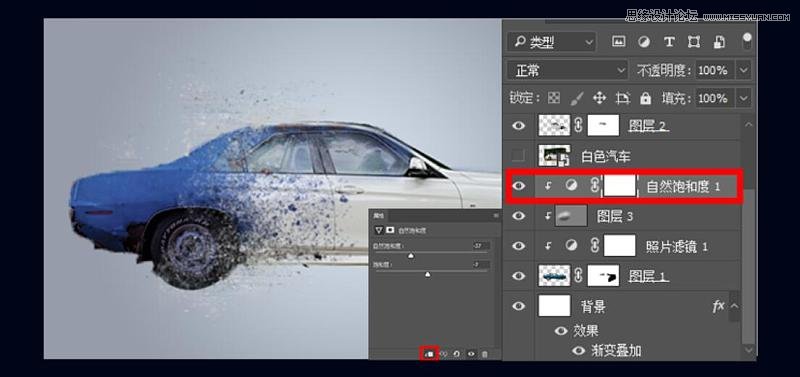Lock artboard nesting crop icon
This screenshot has height=377, width=800.
click(622, 97)
